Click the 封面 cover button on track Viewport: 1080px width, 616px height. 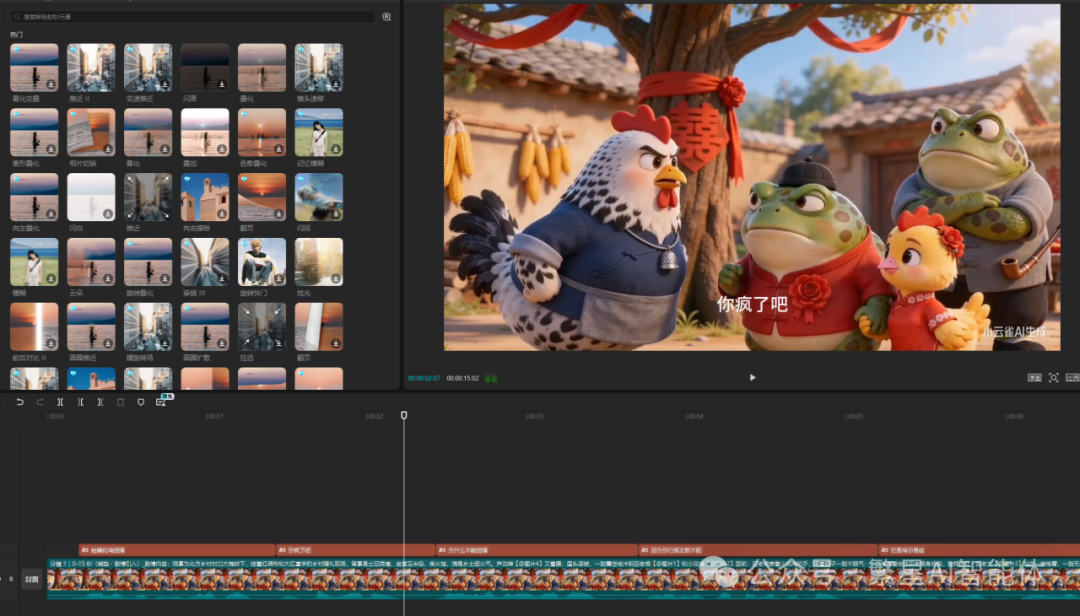(x=32, y=579)
